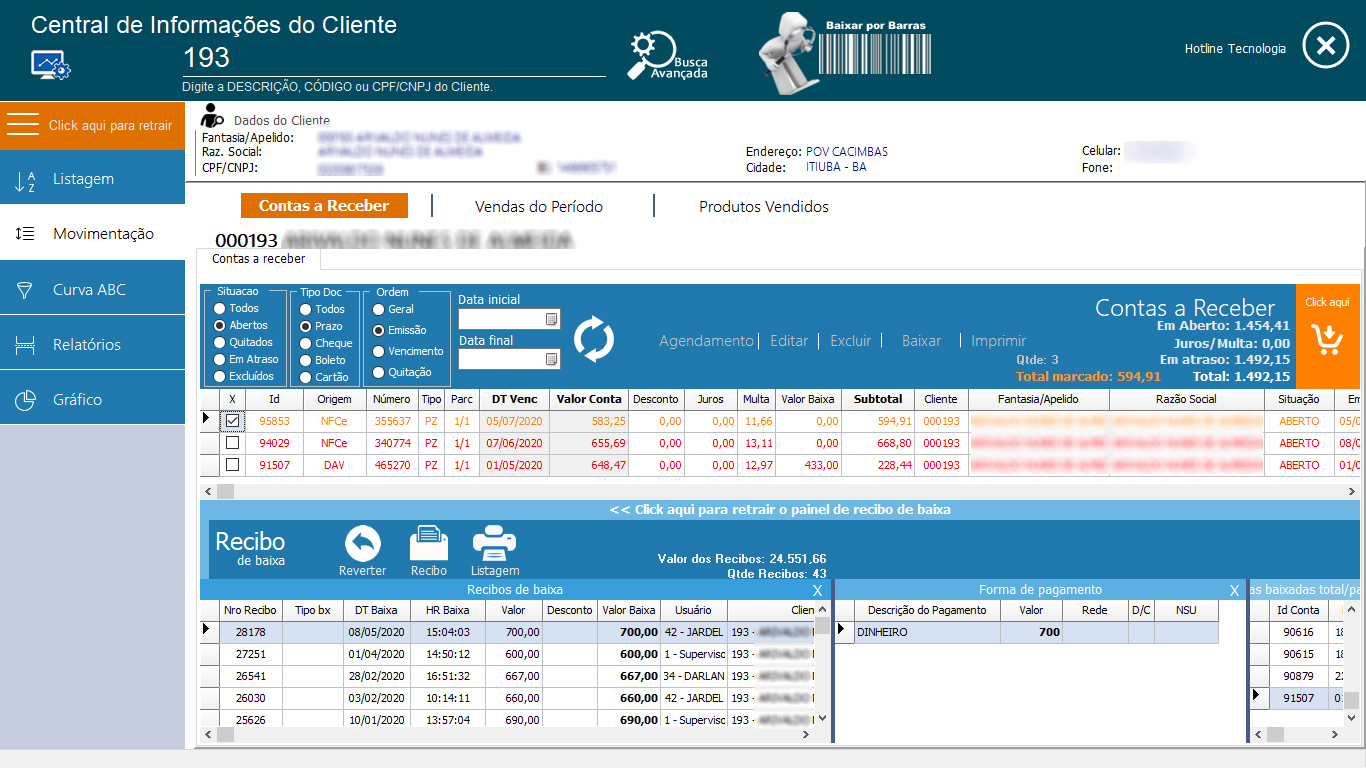1366x768 pixels.
Task: Select Excluídos radio option
Action: point(219,377)
